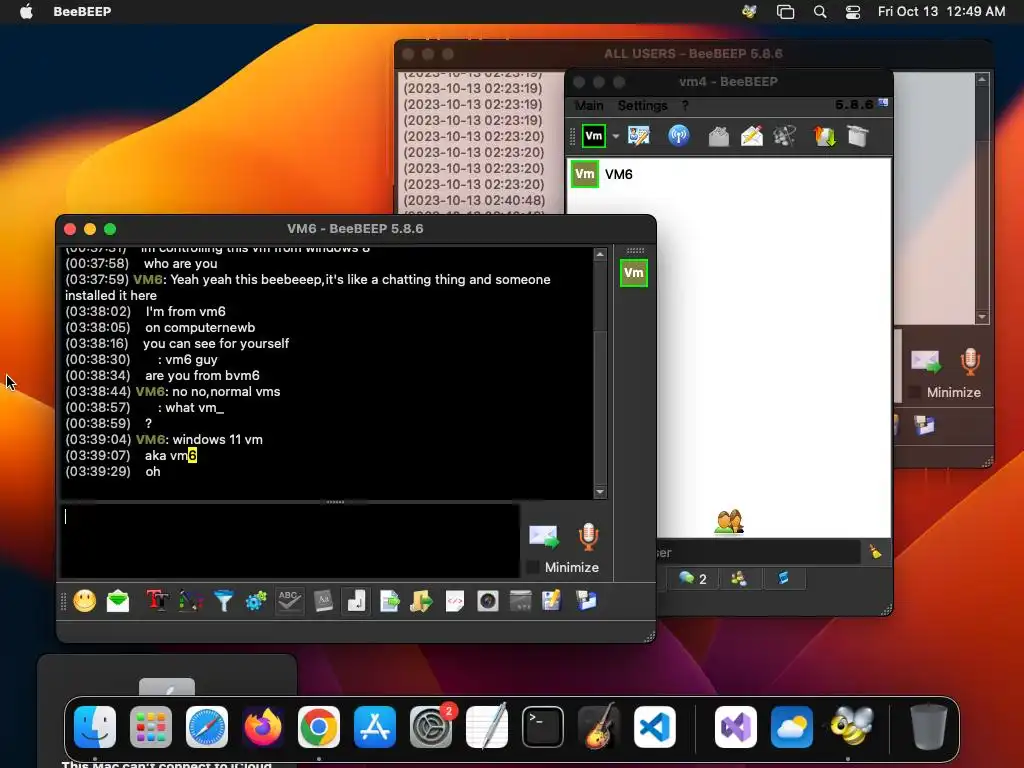Click message 'windows 11 vm' in chat
Viewport: 1024px width, 768px height.
pyautogui.click(x=217, y=440)
